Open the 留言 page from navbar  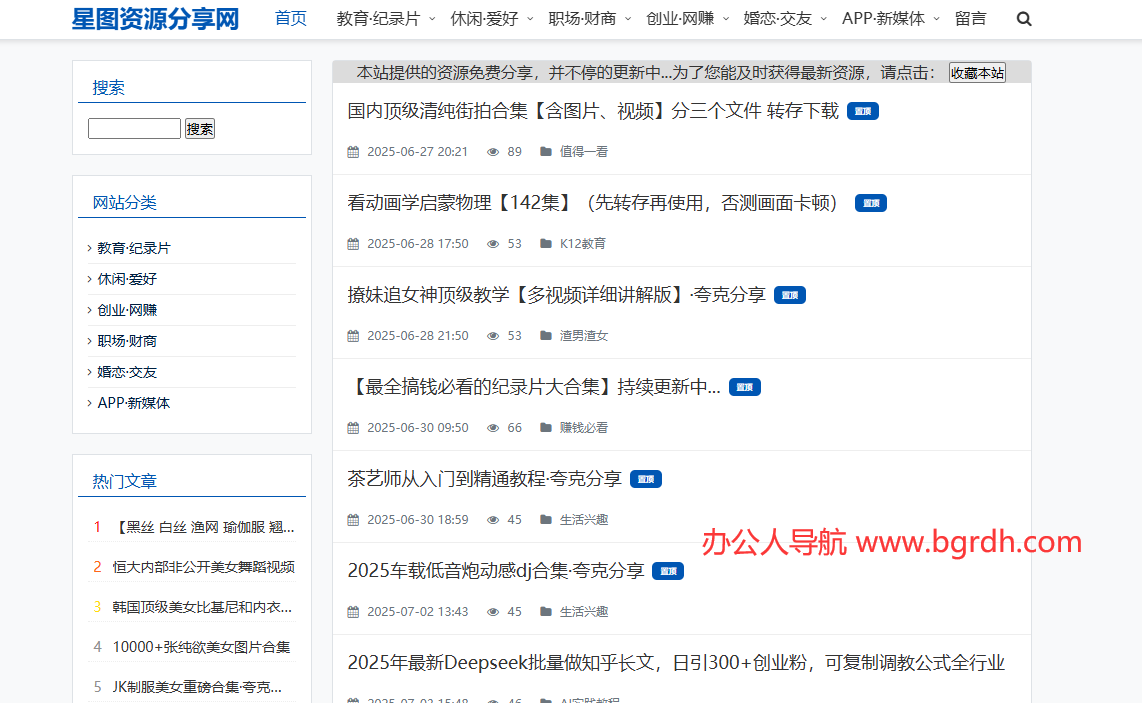(970, 19)
